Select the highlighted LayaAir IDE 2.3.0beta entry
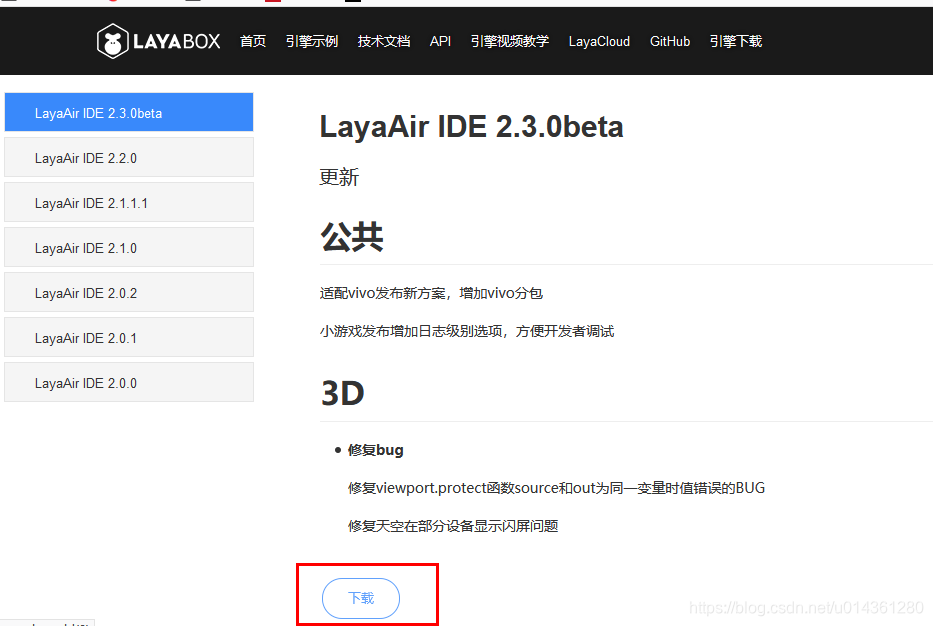 [128, 112]
